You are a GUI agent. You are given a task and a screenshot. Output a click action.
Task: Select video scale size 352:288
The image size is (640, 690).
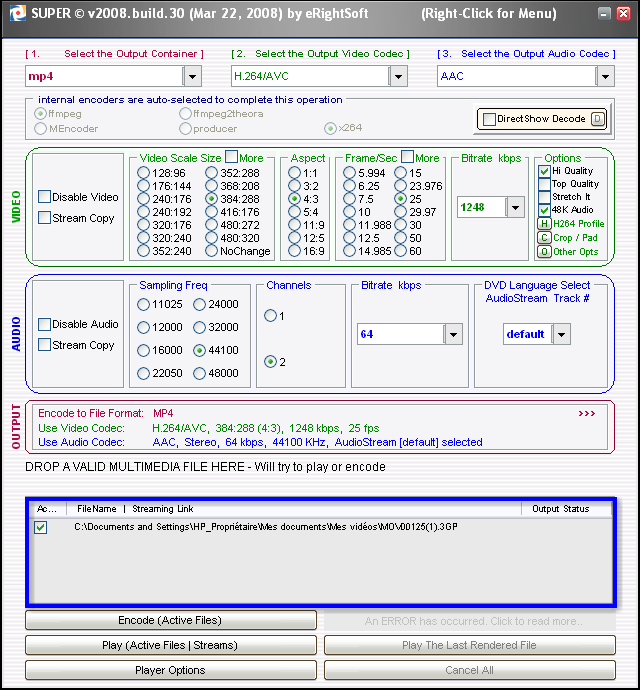click(211, 173)
